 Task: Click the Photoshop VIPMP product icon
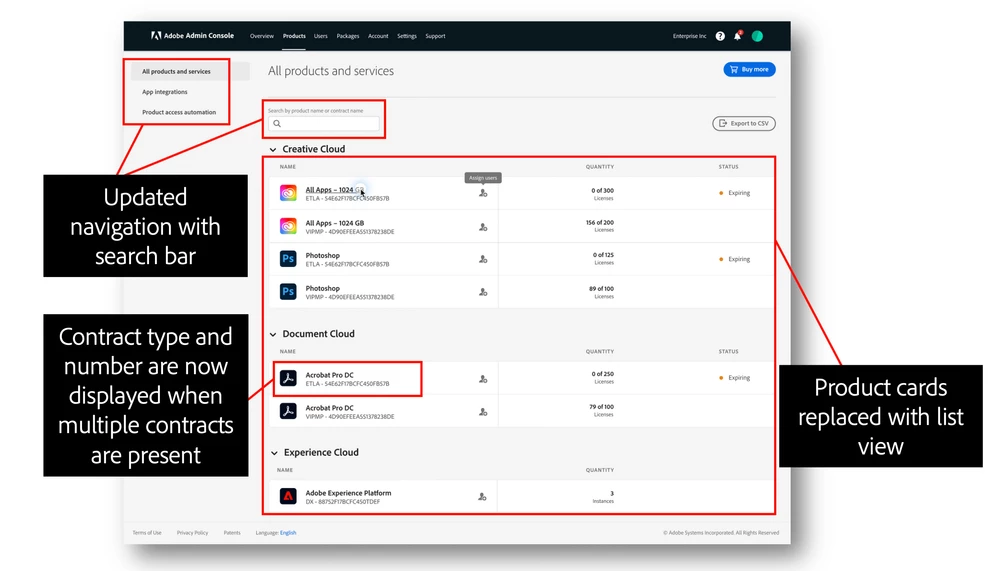288,292
